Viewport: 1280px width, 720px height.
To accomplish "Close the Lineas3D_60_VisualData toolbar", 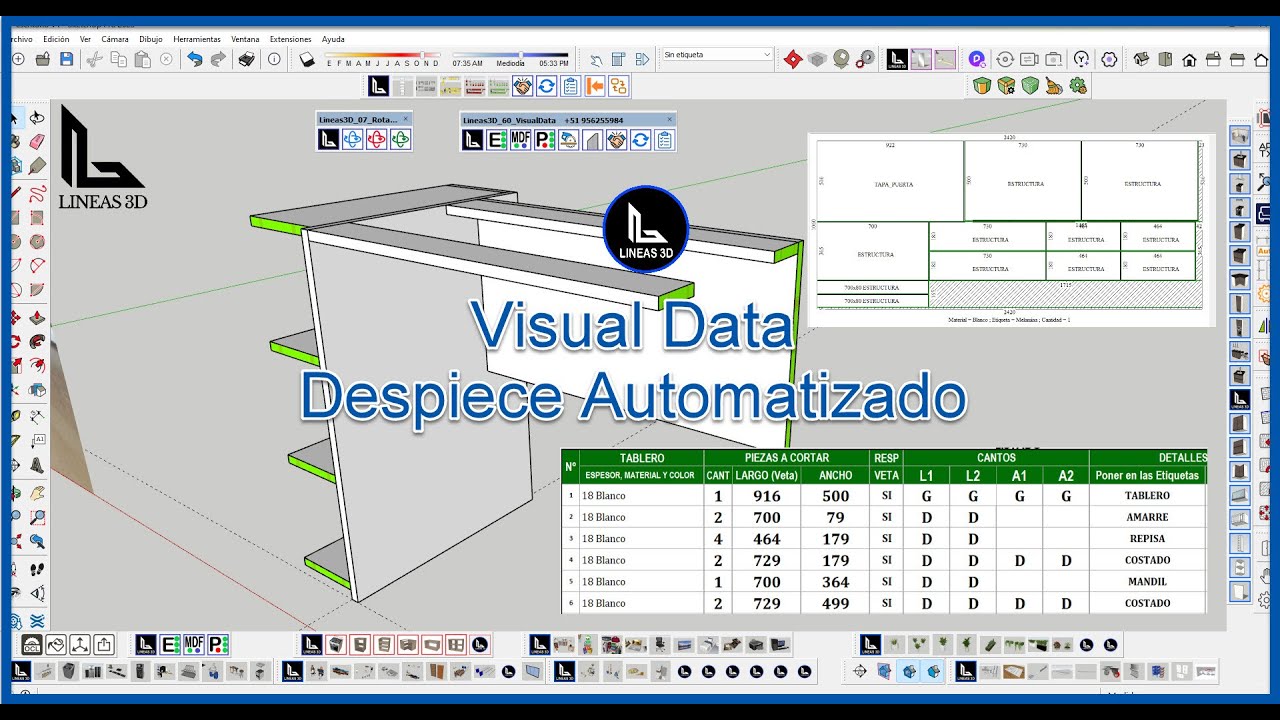I will click(669, 119).
